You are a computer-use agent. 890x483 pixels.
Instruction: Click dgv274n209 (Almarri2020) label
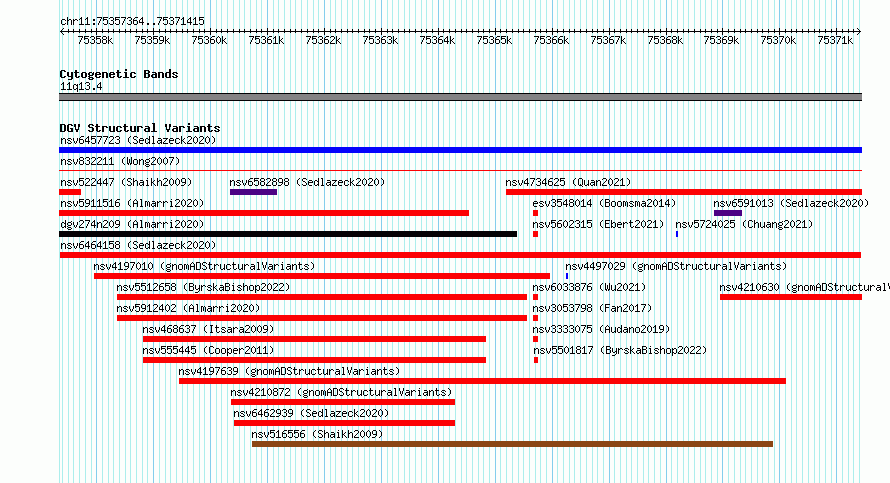click(x=132, y=224)
